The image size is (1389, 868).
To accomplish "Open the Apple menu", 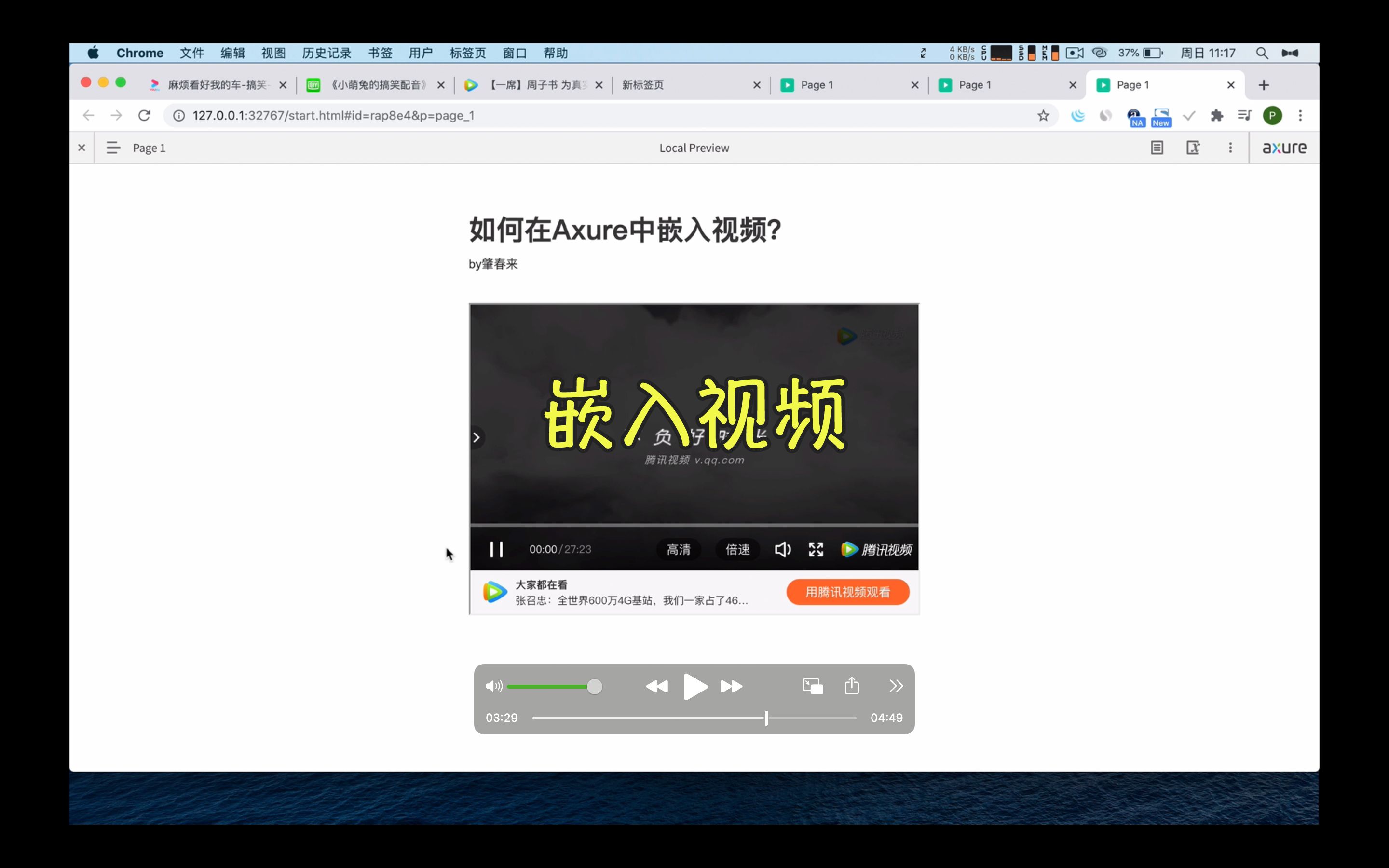I will pos(93,53).
